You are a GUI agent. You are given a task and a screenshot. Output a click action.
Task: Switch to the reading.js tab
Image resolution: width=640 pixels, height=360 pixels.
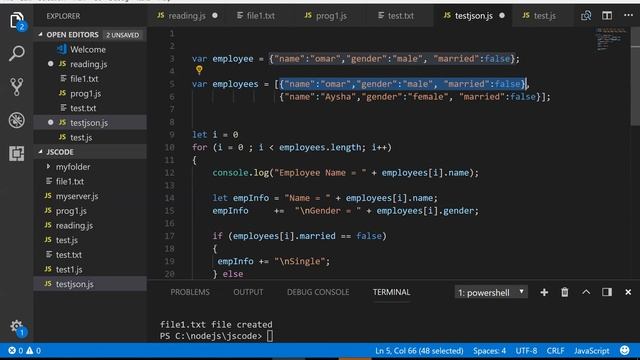click(x=187, y=16)
